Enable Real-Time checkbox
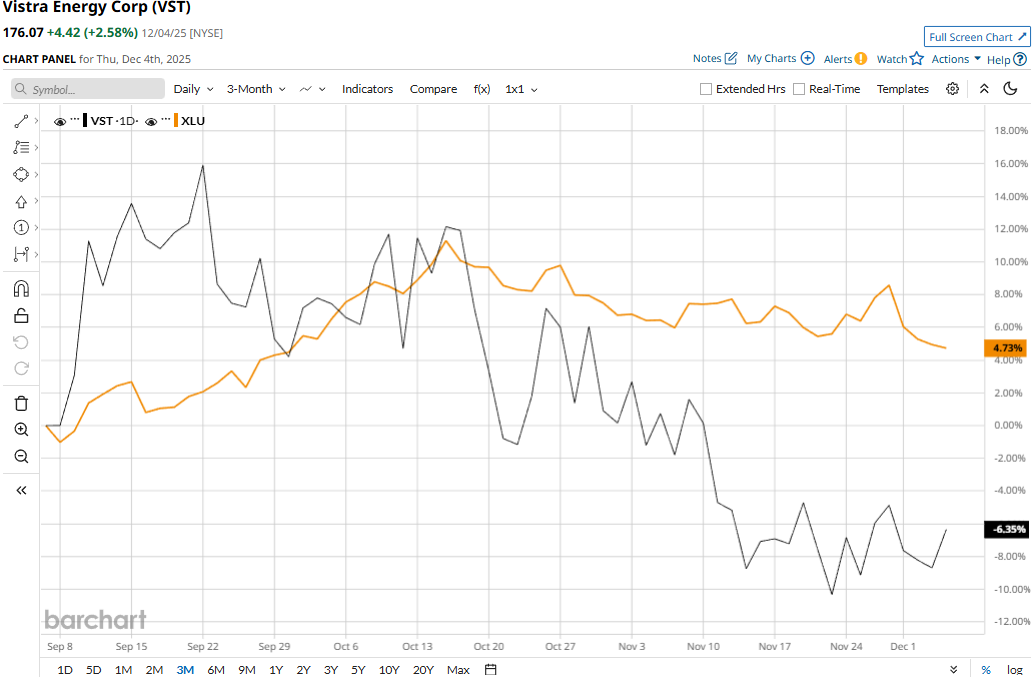Viewport: 1032px width, 677px height. point(799,89)
